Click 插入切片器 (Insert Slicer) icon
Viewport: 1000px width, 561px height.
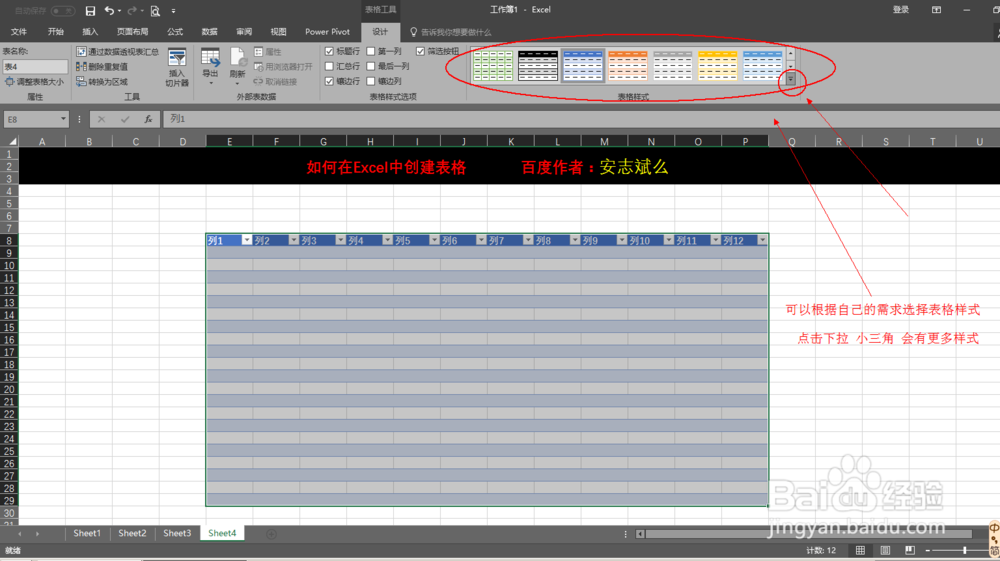(177, 67)
